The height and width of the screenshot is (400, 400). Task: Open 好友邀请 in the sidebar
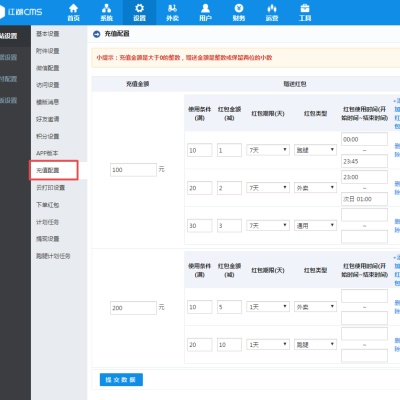pos(48,119)
